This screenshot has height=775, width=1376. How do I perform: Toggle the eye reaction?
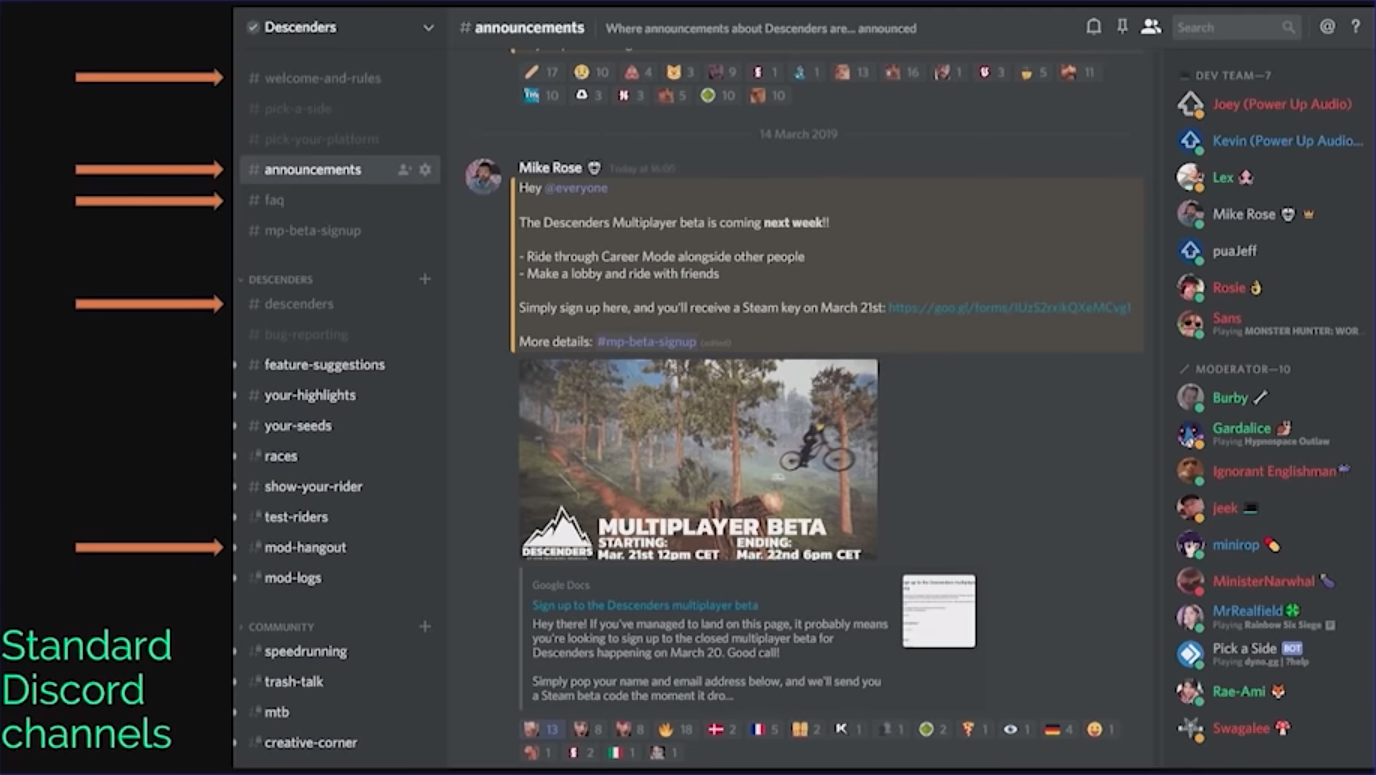1017,729
